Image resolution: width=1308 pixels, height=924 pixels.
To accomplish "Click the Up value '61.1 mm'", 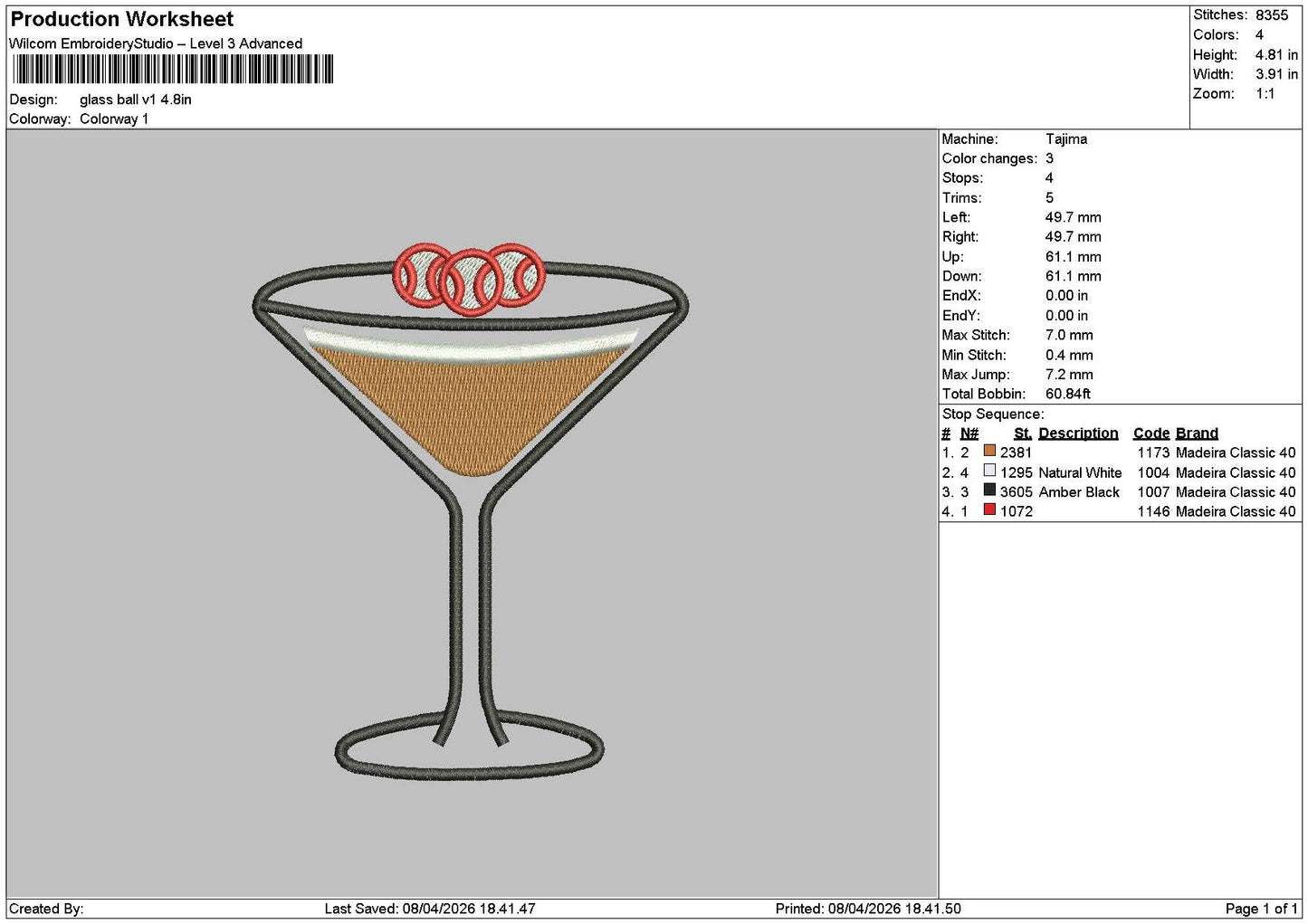I will (1074, 257).
